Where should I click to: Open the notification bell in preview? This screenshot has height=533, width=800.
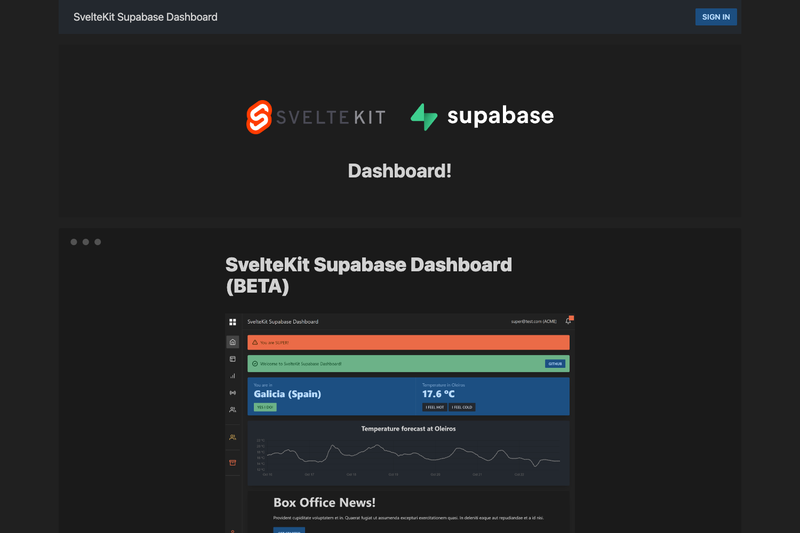click(568, 321)
